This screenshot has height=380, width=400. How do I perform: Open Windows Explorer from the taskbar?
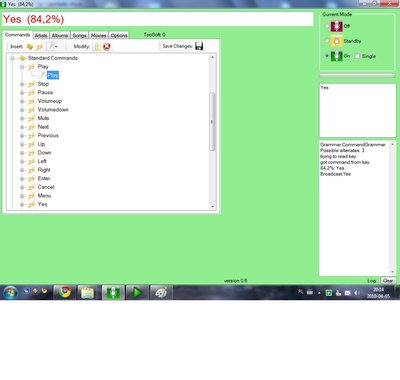[87, 293]
